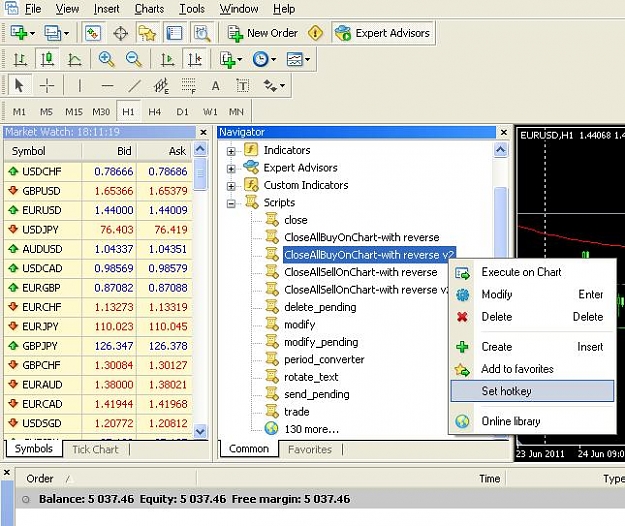625x526 pixels.
Task: Select the trendline drawing tool
Action: (x=134, y=85)
